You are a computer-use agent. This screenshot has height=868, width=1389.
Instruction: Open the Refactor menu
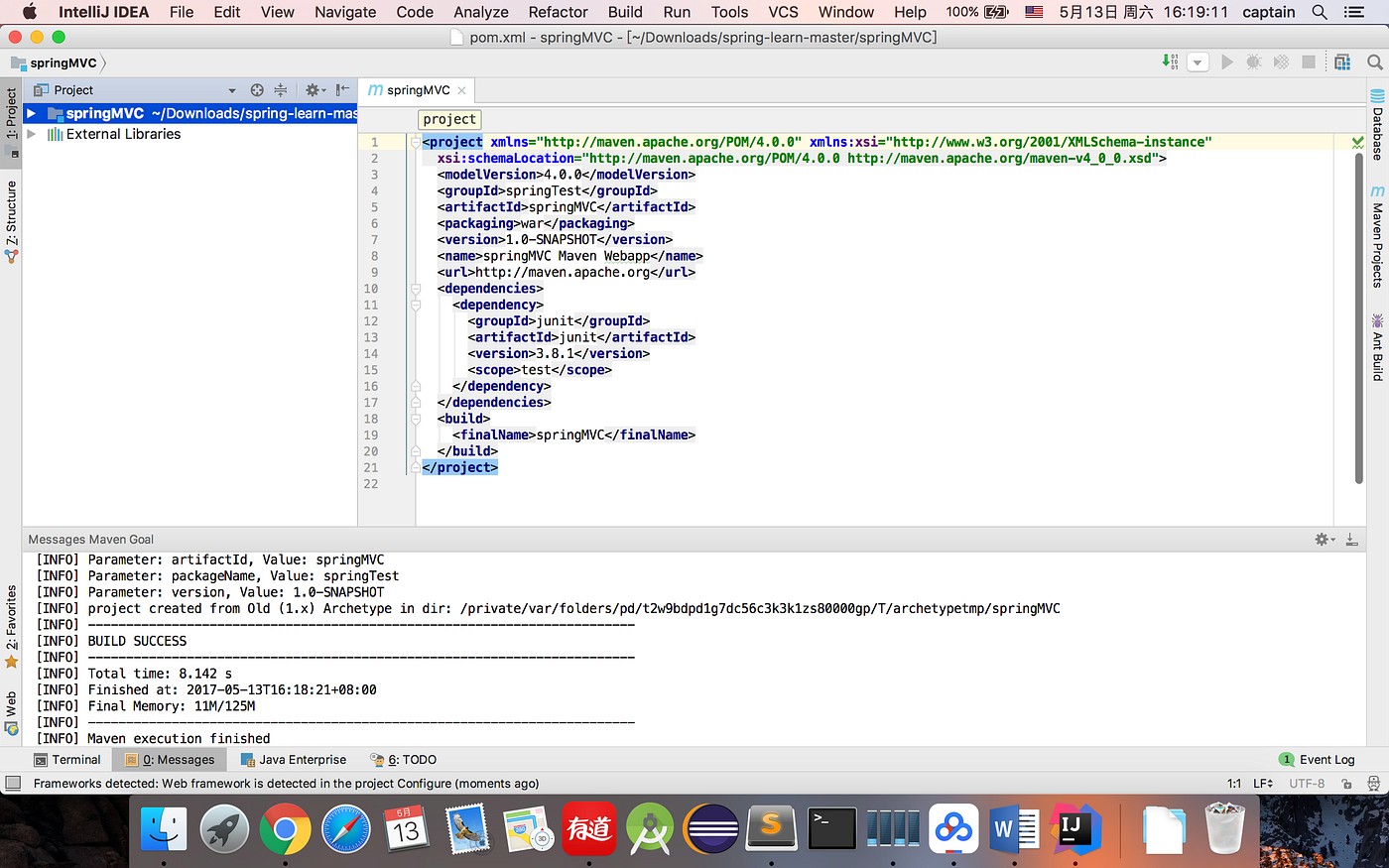[x=557, y=12]
